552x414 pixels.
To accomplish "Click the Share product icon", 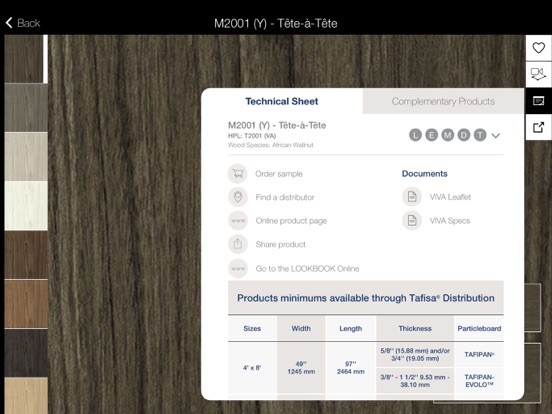I will (x=238, y=244).
